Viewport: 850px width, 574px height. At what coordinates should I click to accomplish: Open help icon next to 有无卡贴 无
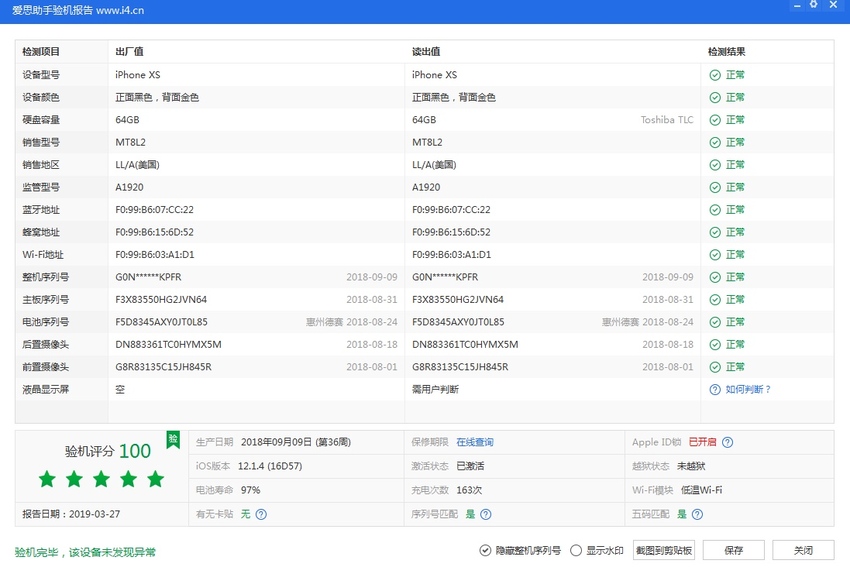(261, 514)
